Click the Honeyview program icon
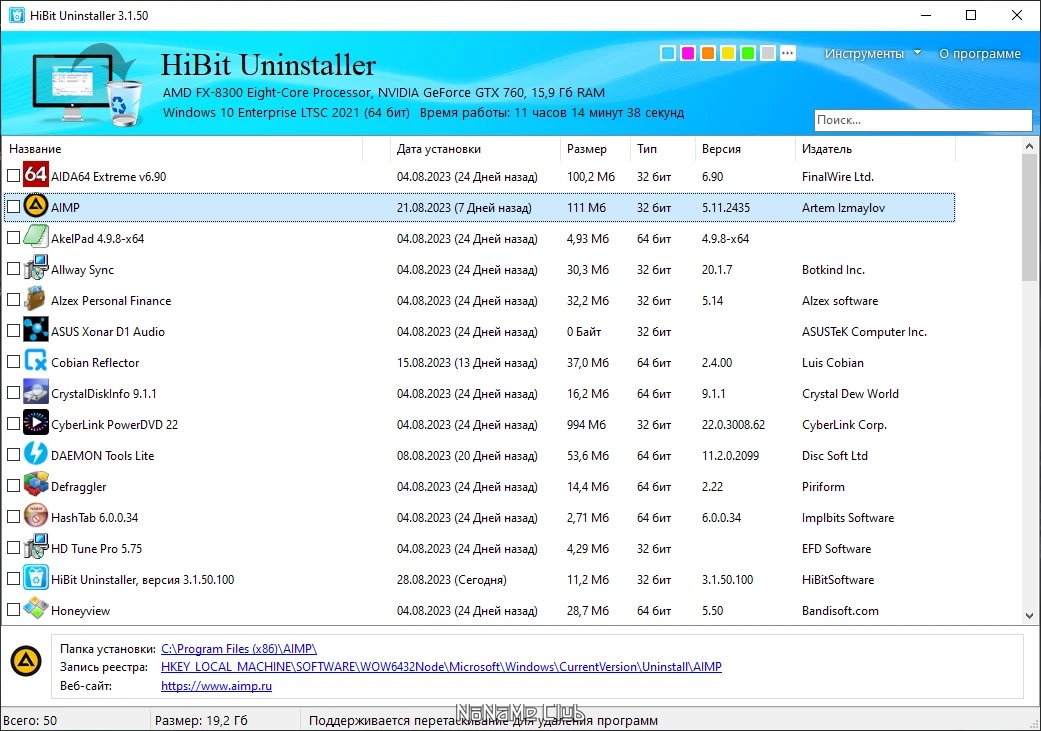The height and width of the screenshot is (731, 1041). click(36, 610)
